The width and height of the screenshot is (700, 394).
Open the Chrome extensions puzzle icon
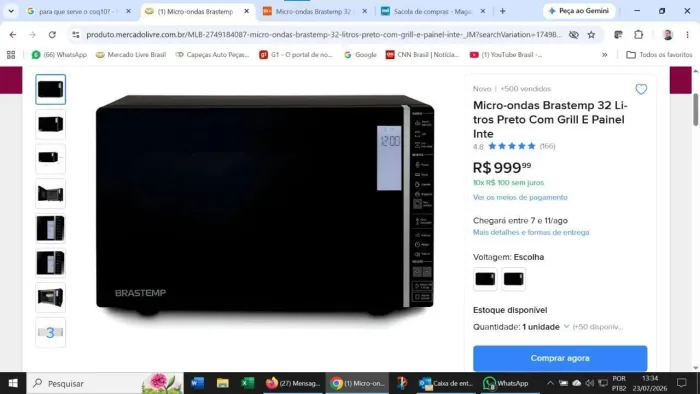pyautogui.click(x=638, y=34)
